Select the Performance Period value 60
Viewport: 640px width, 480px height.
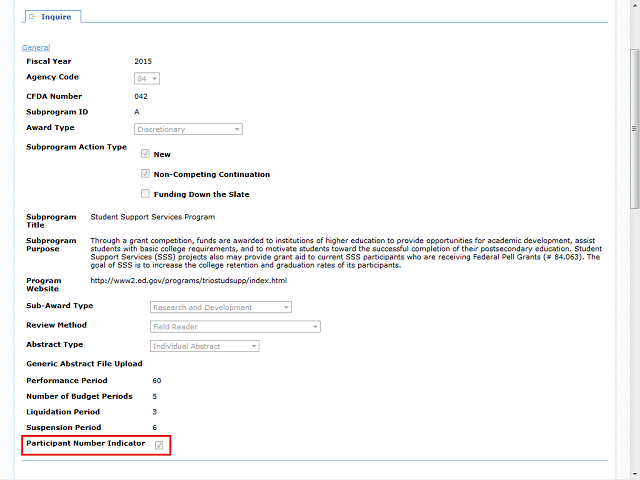[157, 381]
